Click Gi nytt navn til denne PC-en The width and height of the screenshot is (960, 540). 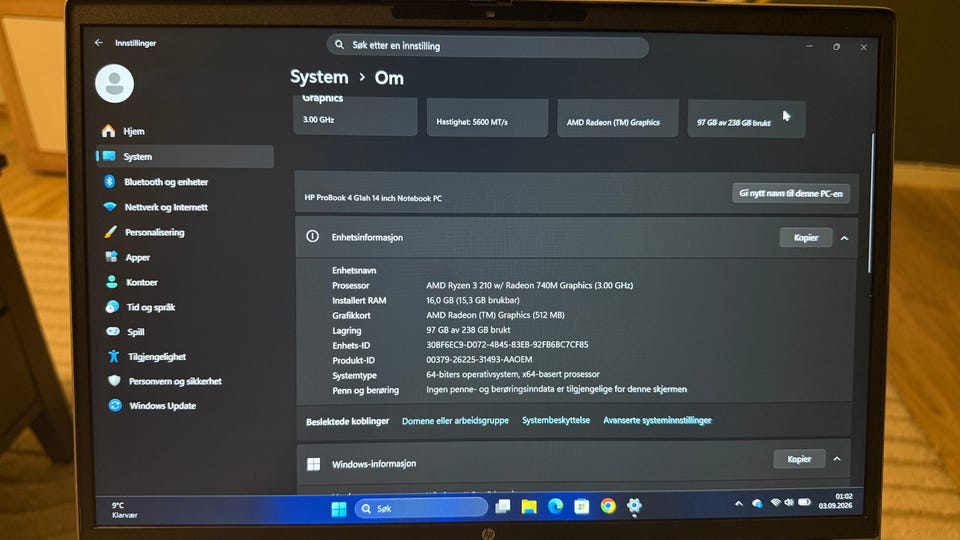click(790, 193)
